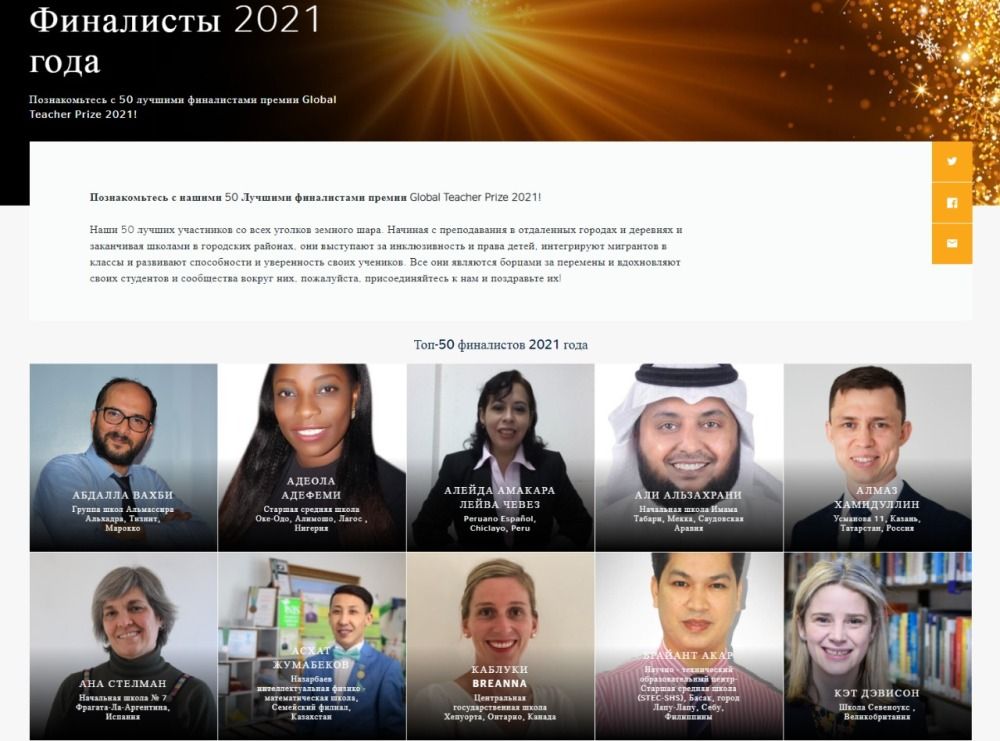Screen dimensions: 1000x741
Task: Click the Финалисты 2021 года page heading
Action: 175,40
